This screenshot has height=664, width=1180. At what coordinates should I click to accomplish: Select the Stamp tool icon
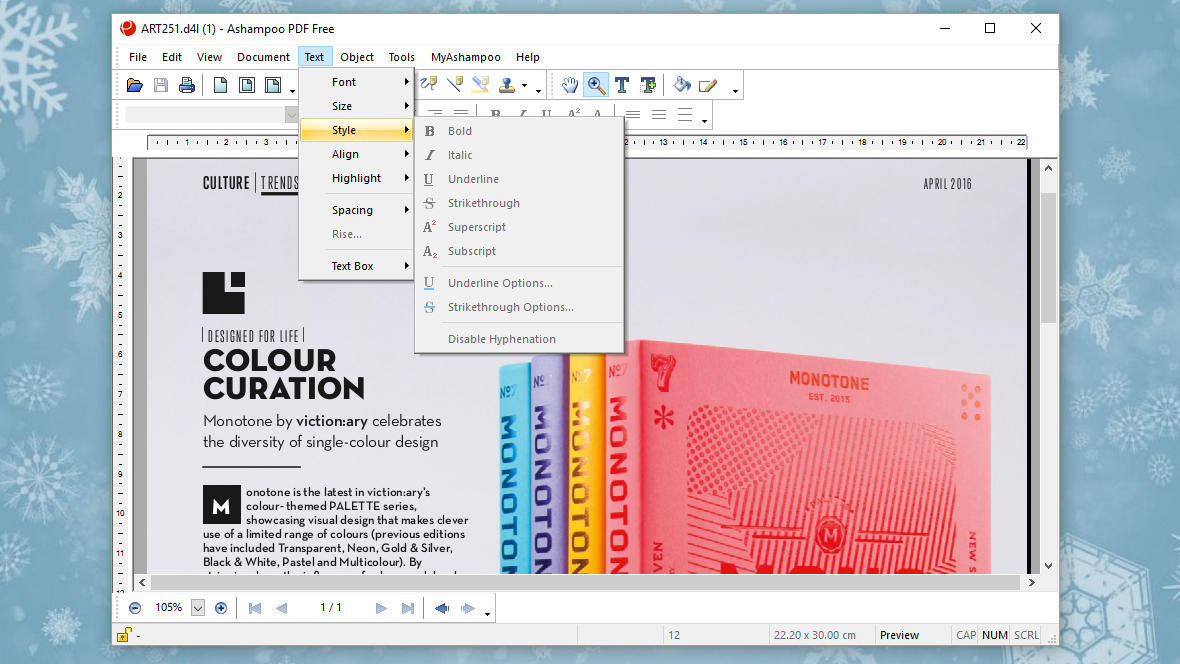pyautogui.click(x=507, y=85)
